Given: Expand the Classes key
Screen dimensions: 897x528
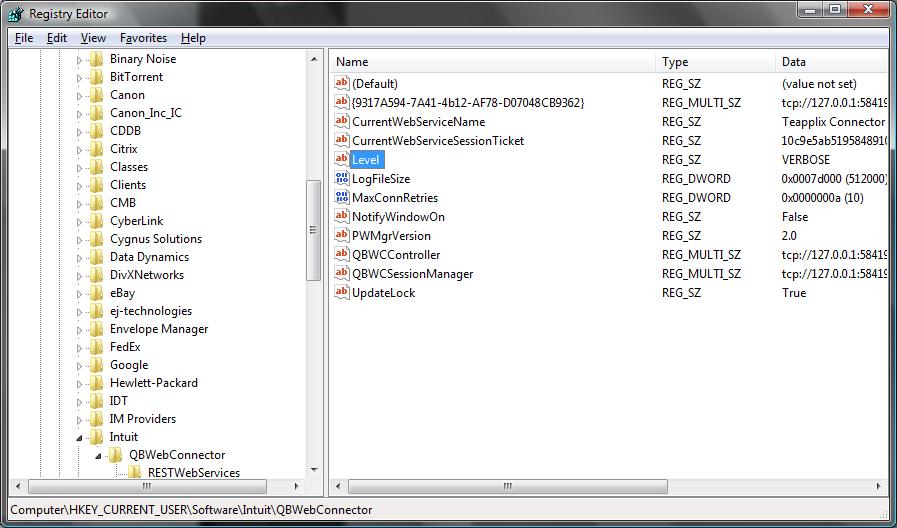Looking at the screenshot, I should 80,168.
